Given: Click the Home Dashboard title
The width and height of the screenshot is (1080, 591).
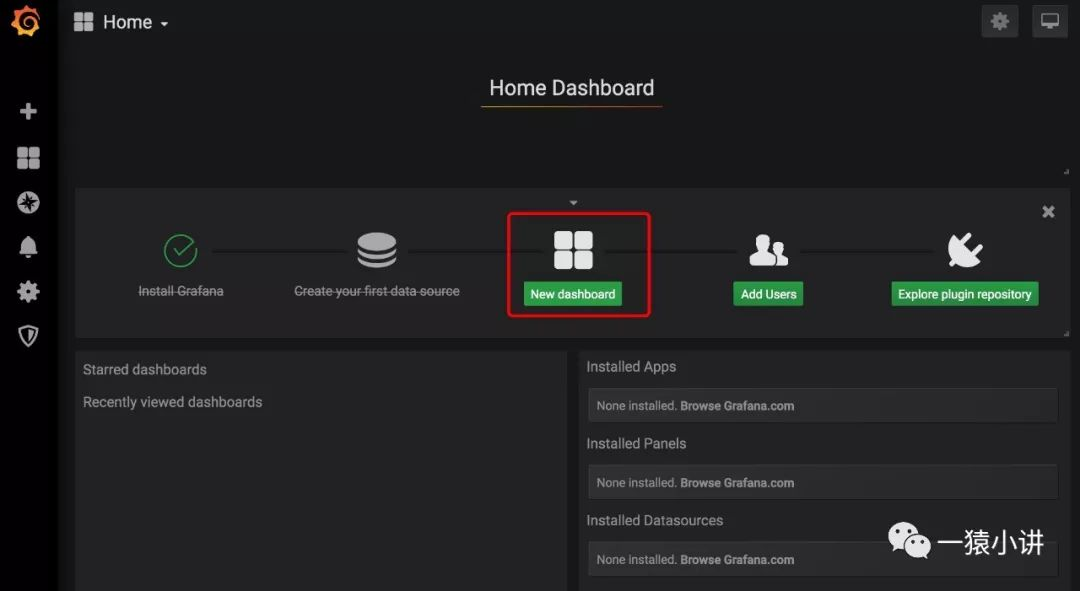Looking at the screenshot, I should click(x=572, y=88).
